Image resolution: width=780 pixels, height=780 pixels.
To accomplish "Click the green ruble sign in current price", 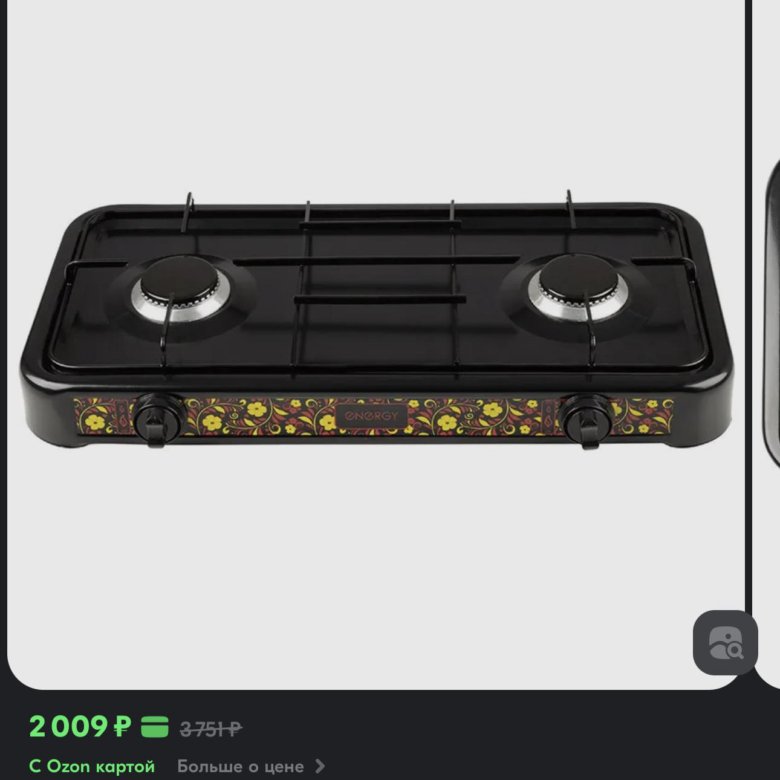I will click(122, 727).
